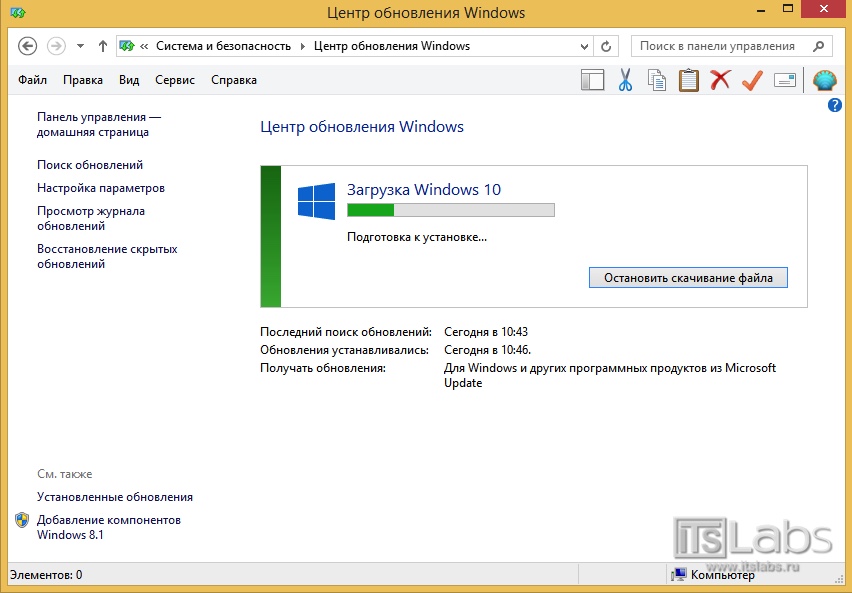Open the Правка menu
This screenshot has height=593, width=852.
click(83, 80)
